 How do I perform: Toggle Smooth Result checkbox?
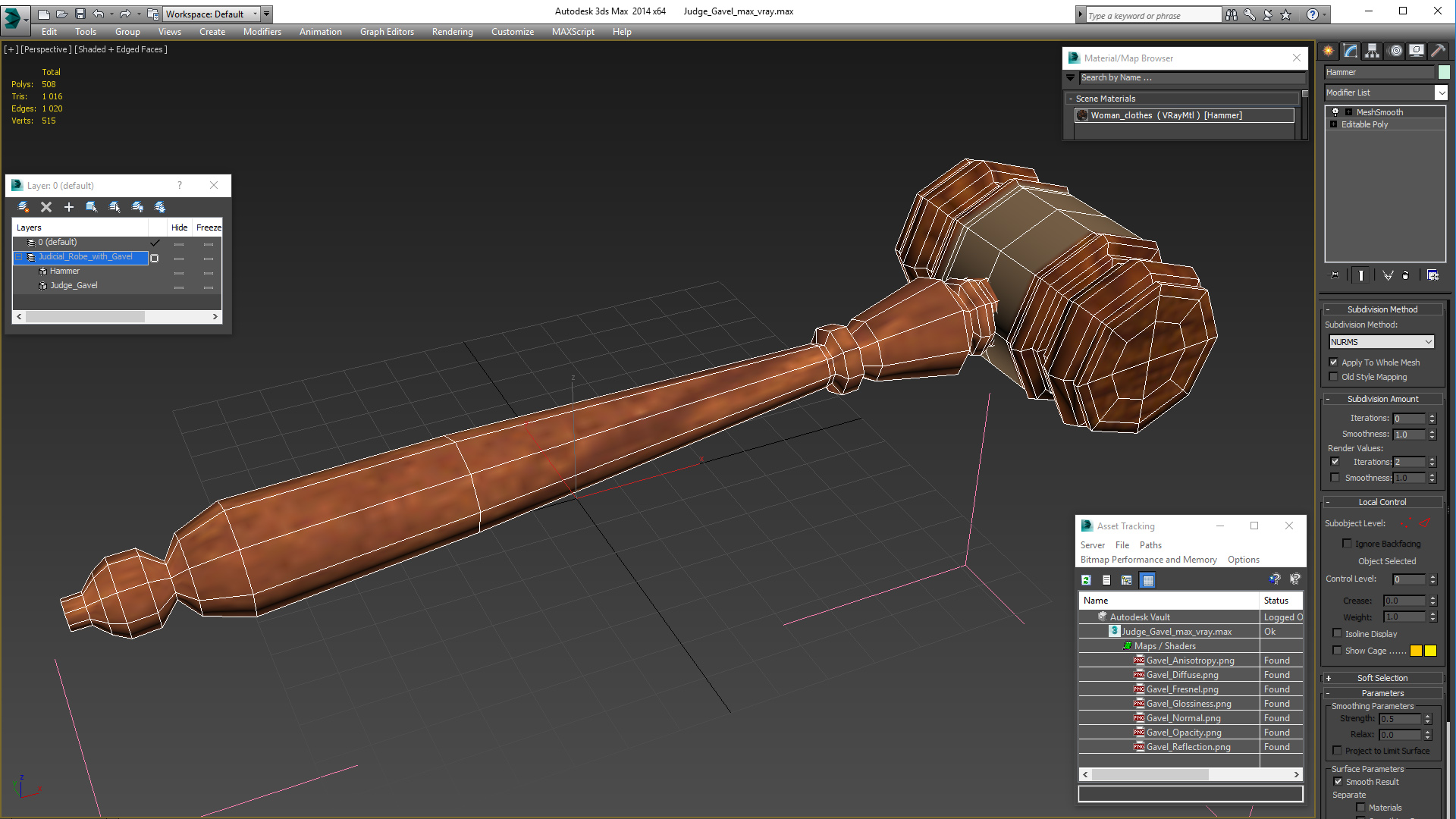1338,782
